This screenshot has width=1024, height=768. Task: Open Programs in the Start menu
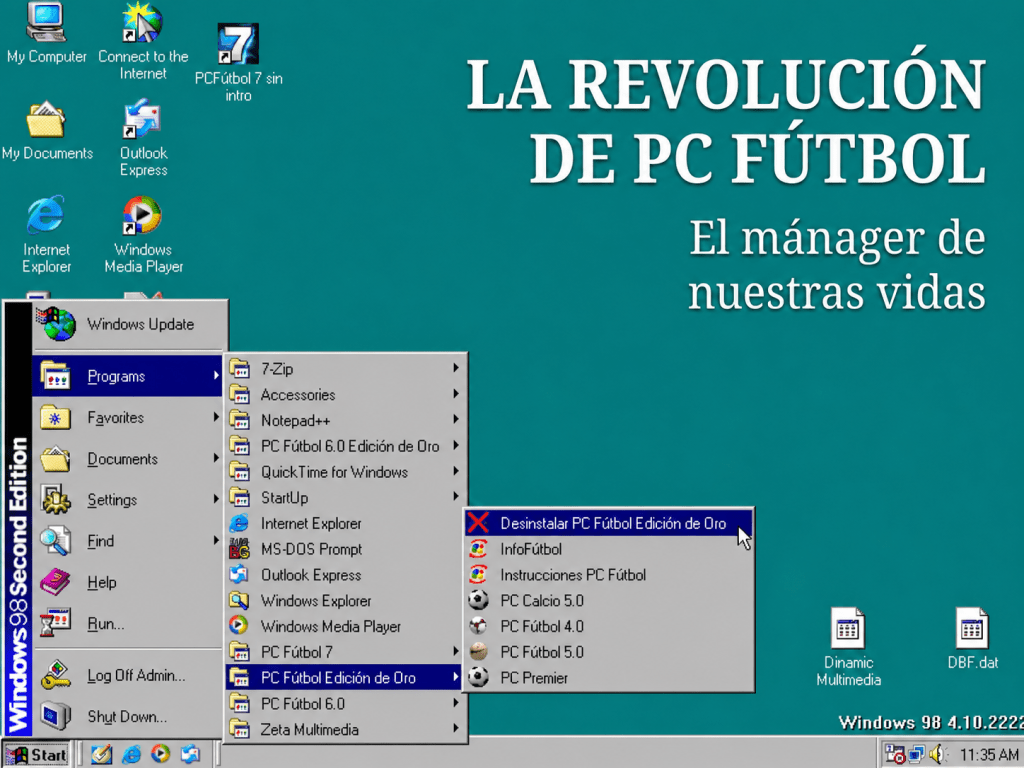coord(128,376)
